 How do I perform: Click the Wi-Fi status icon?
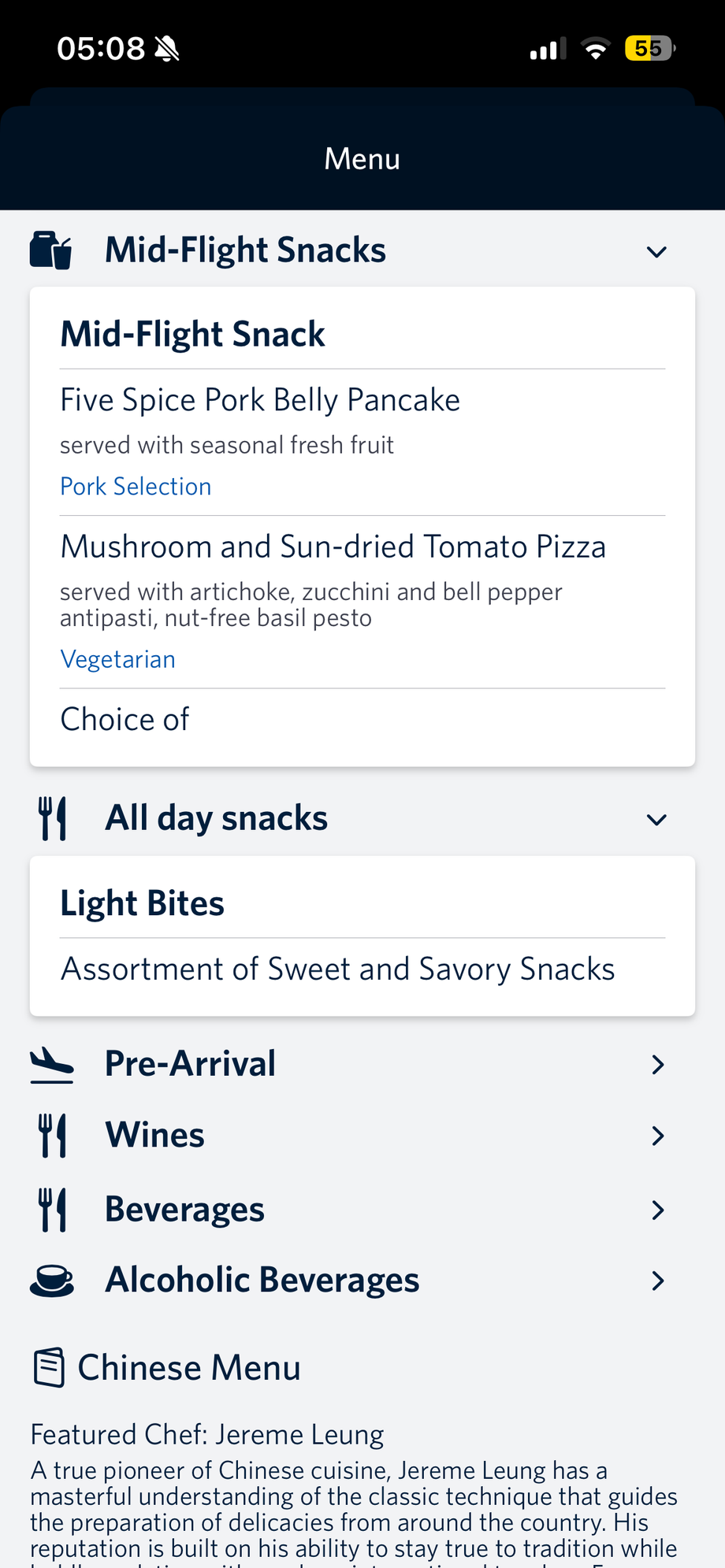pyautogui.click(x=596, y=49)
